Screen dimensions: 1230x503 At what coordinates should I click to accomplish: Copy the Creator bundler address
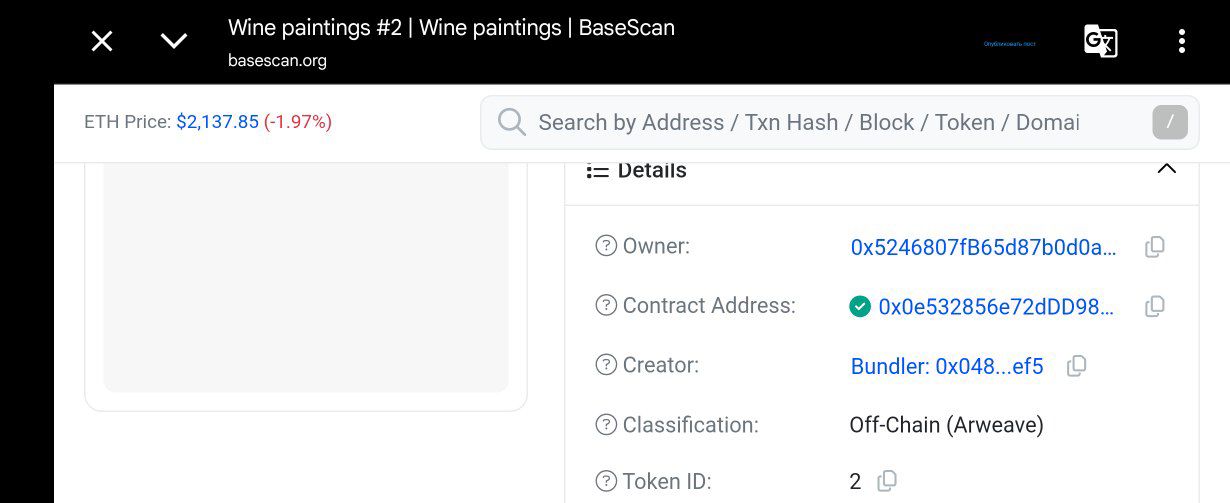point(1076,367)
